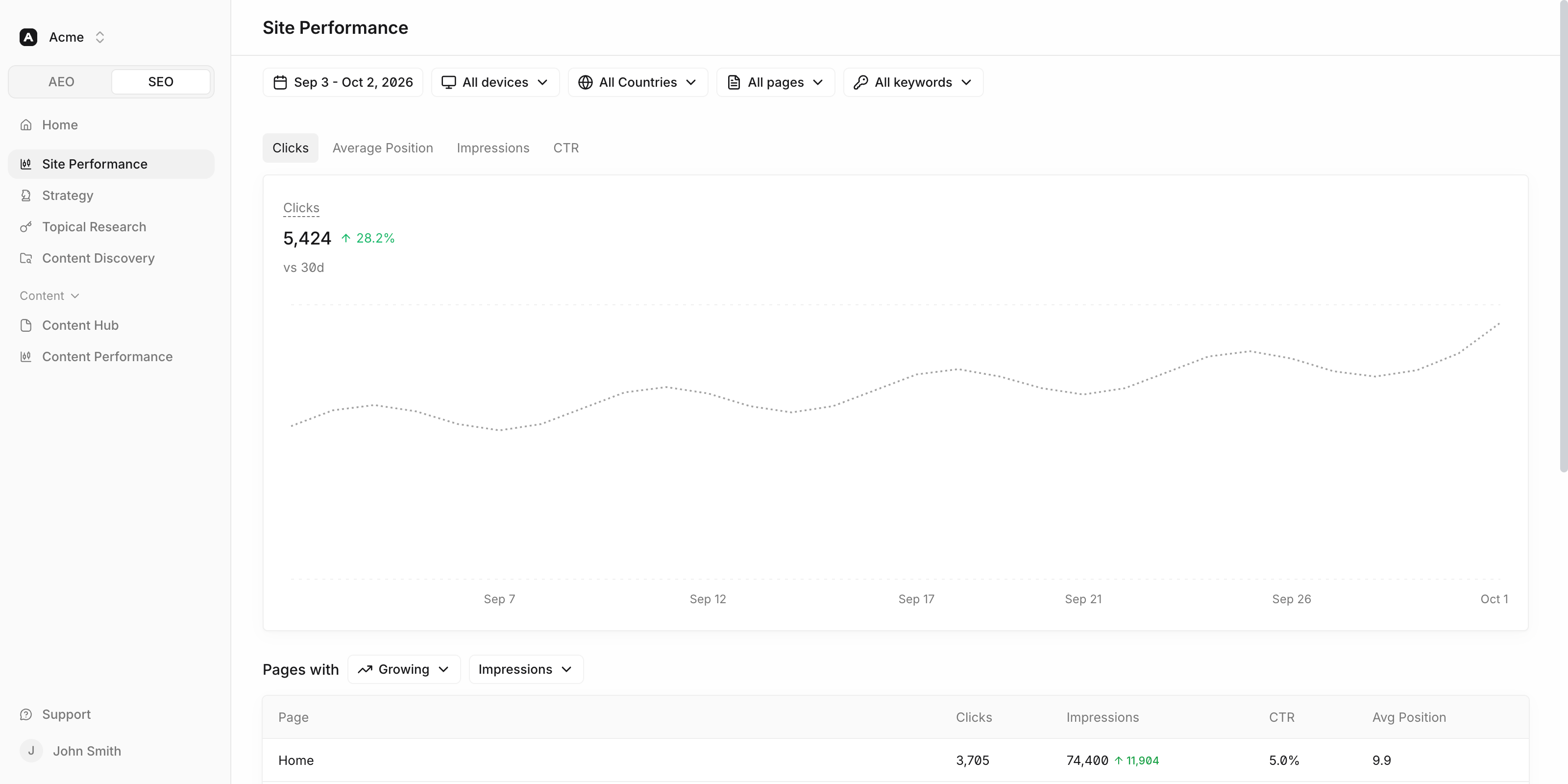Click the Topical Research key icon
The height and width of the screenshot is (784, 1568).
click(x=25, y=227)
